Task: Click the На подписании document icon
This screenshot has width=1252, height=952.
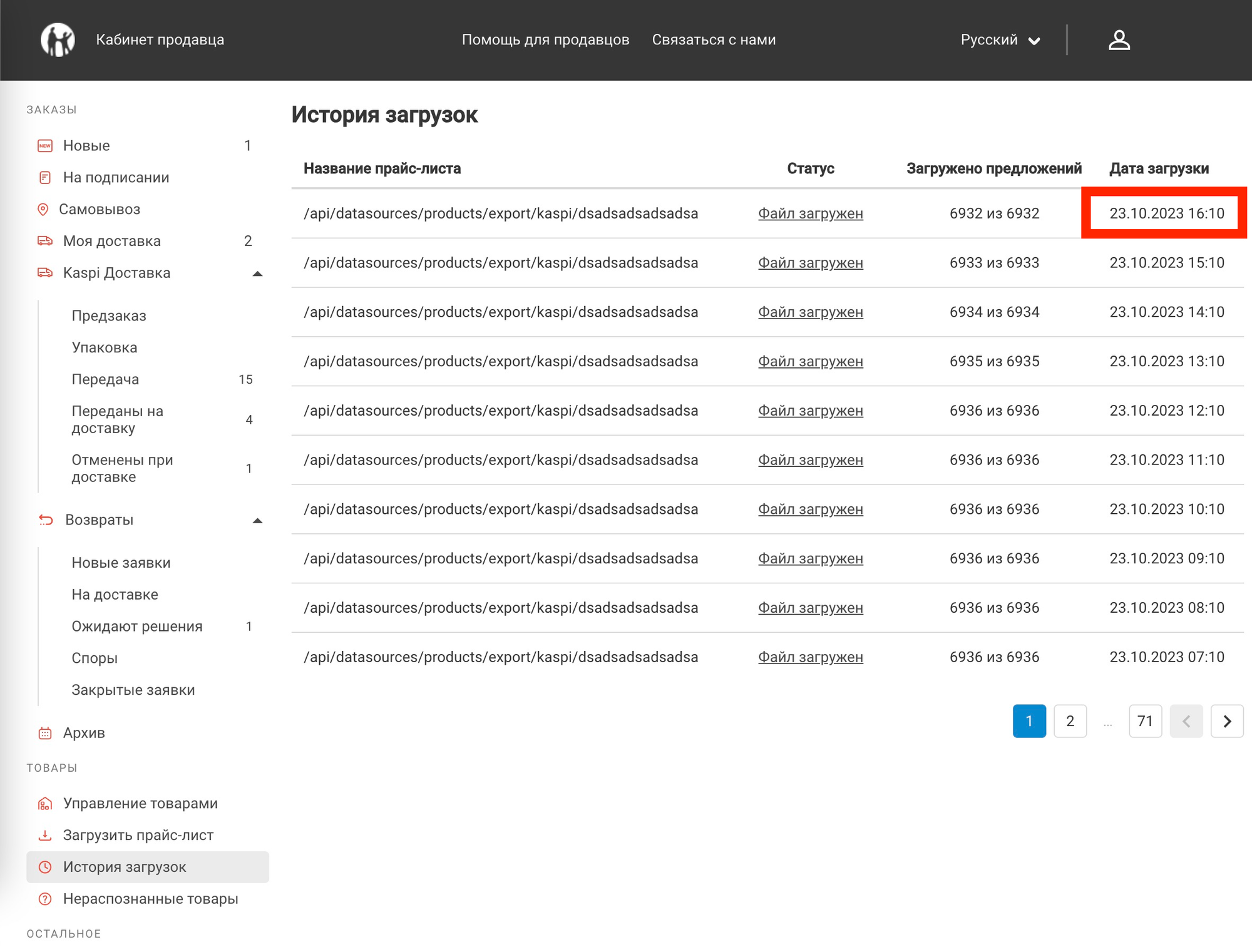Action: 45,178
